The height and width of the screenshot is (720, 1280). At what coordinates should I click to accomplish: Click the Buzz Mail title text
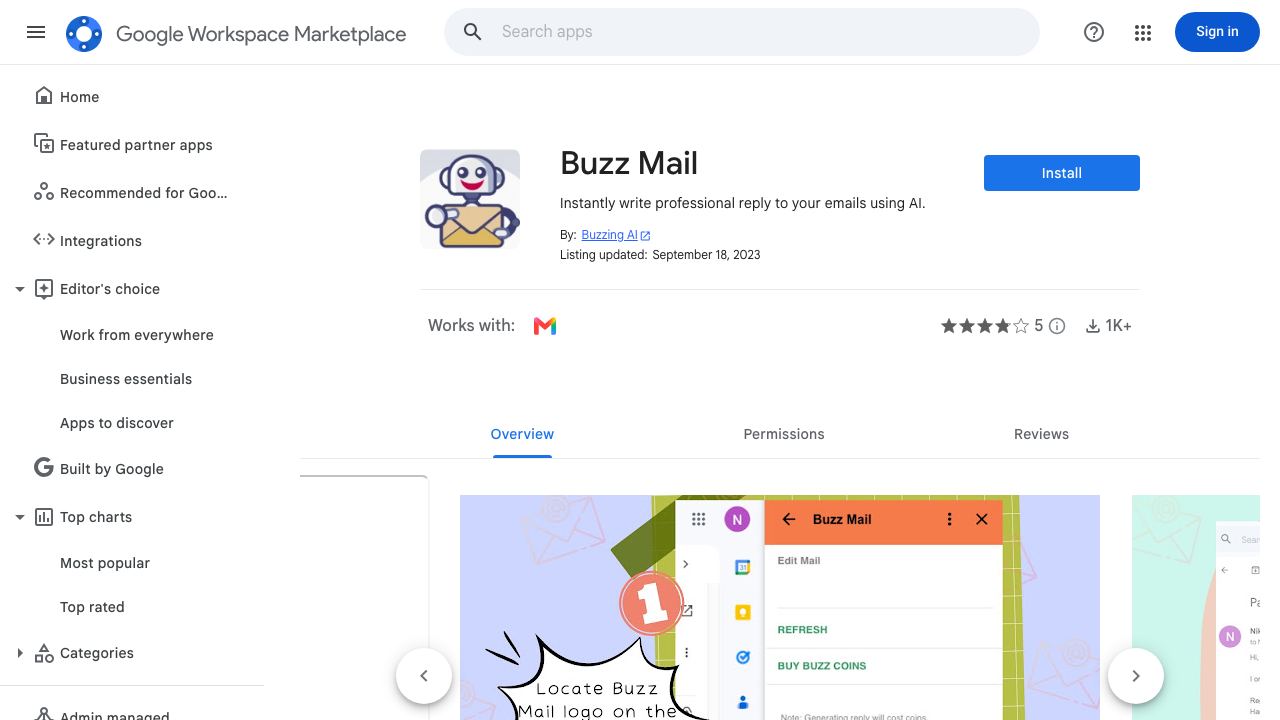629,163
